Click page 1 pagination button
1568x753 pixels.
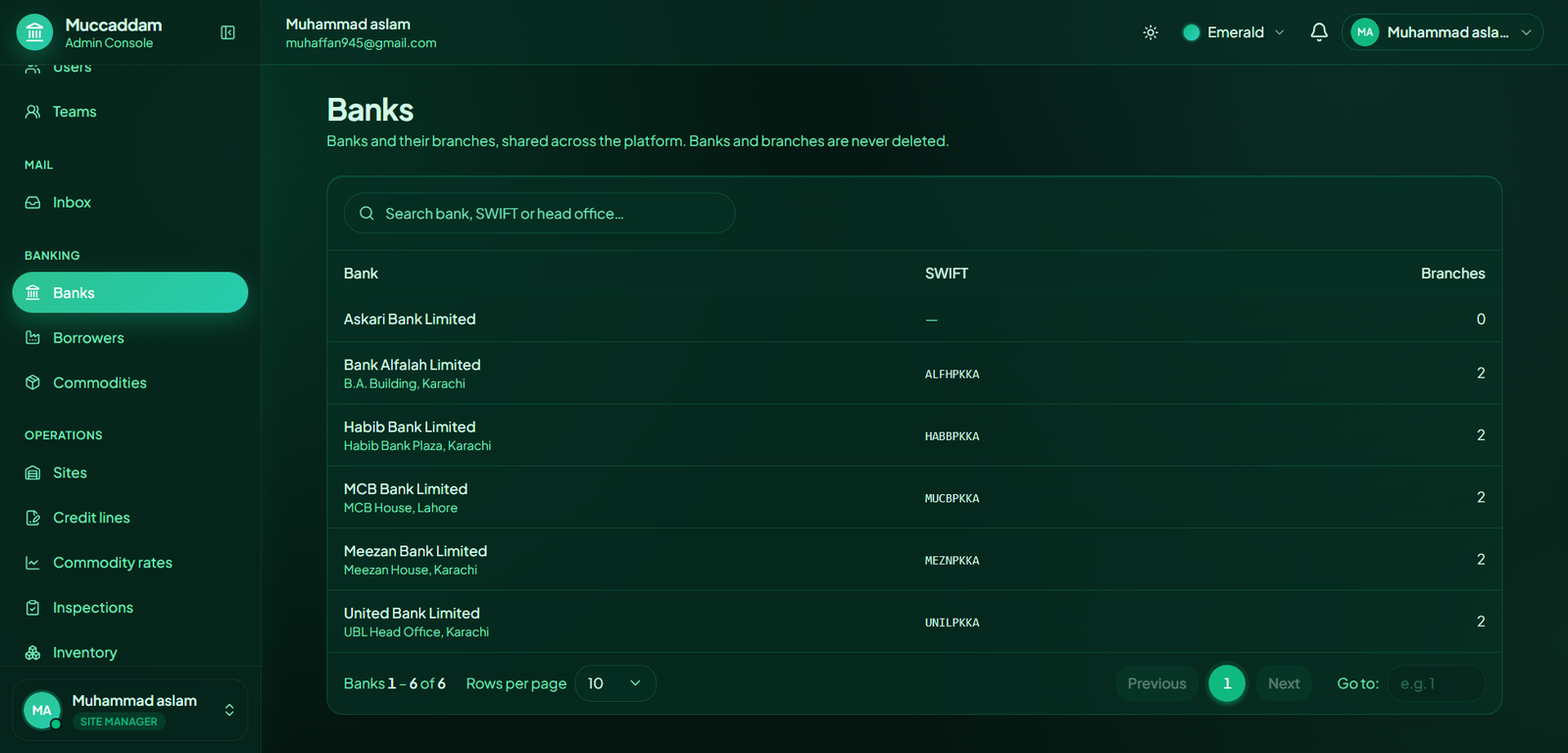coord(1227,683)
